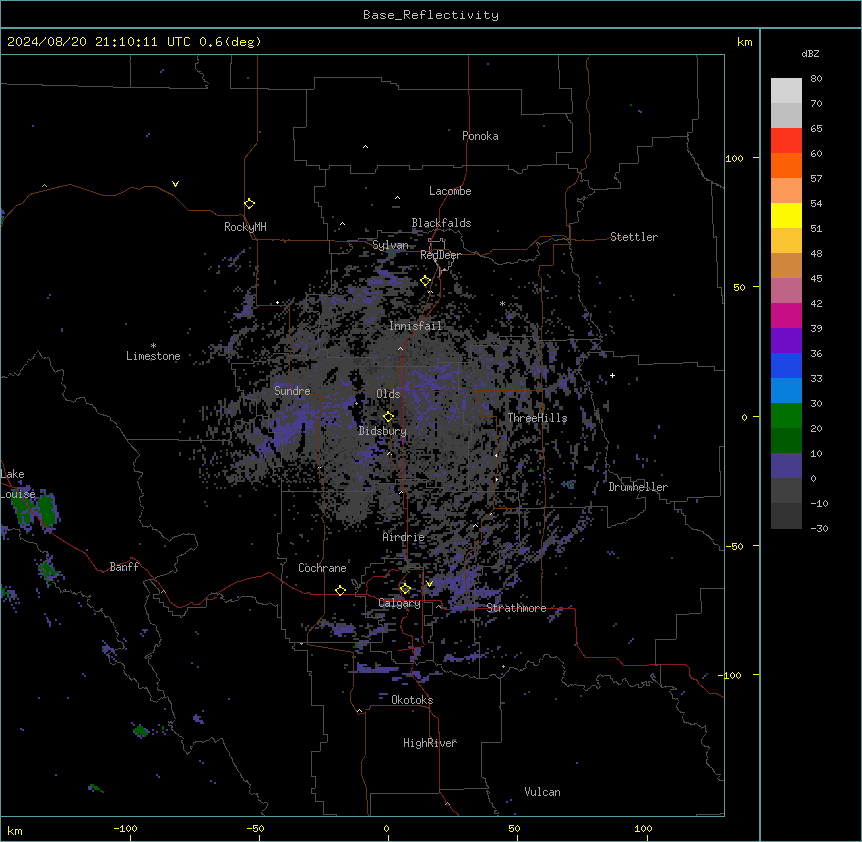
Task: Click the Base_Reflectivity title text
Action: click(431, 15)
